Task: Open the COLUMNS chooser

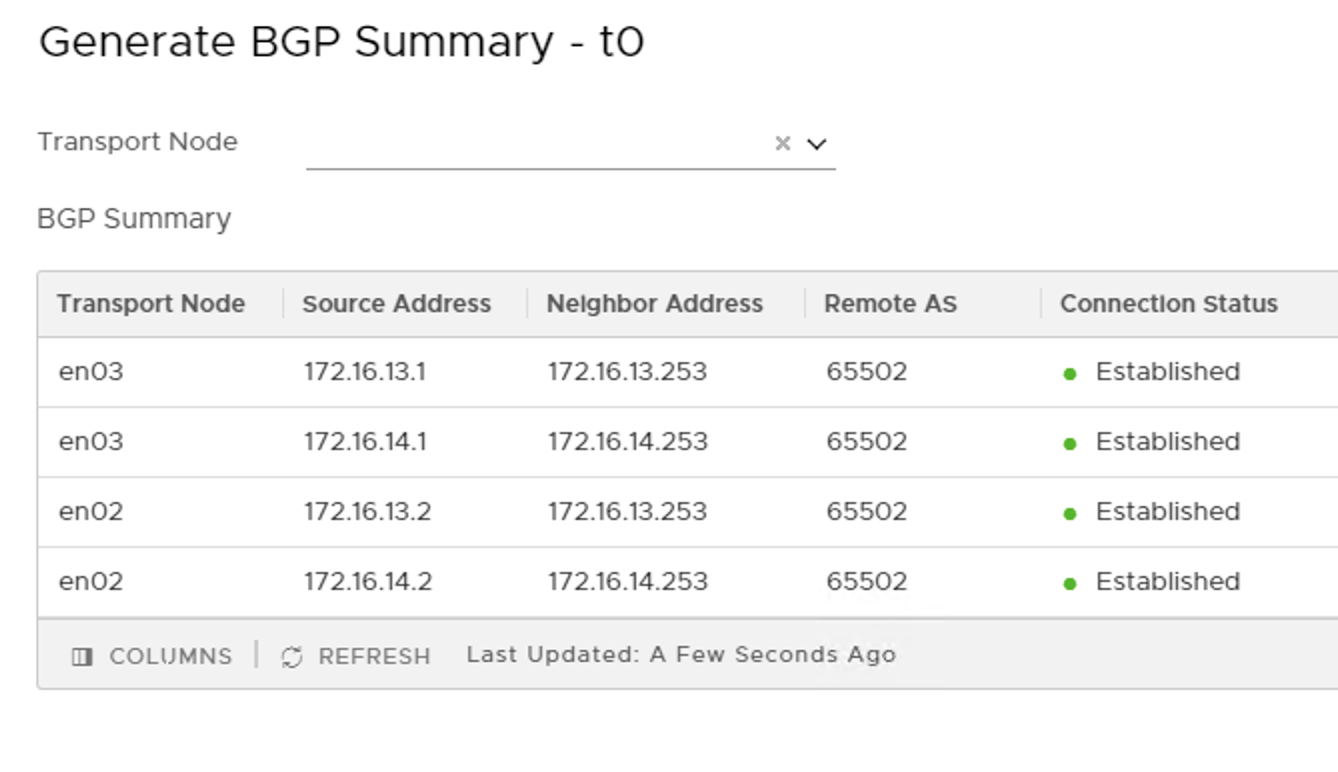Action: (169, 657)
